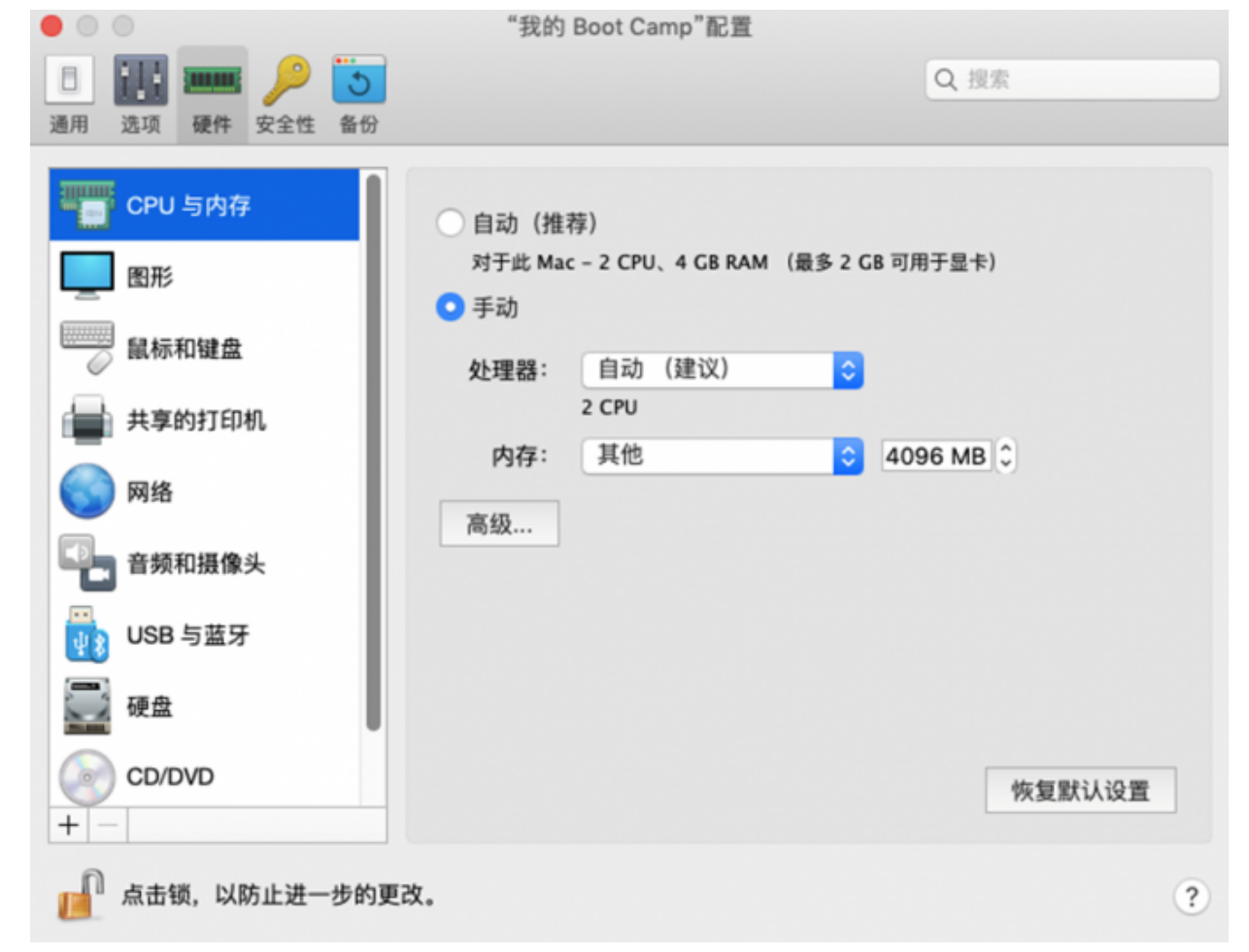This screenshot has height=952, width=1249.
Task: Click the CPU 与内存 sidebar icon
Action: pyautogui.click(x=86, y=205)
